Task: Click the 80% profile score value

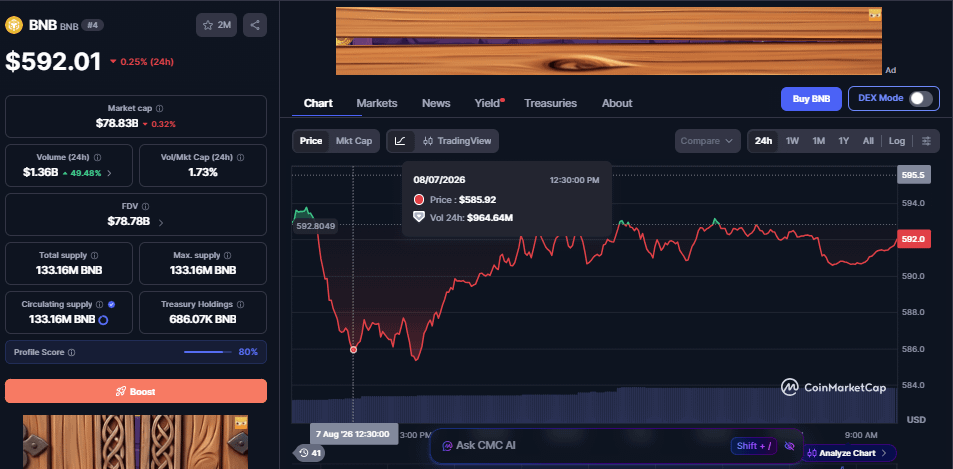Action: pyautogui.click(x=248, y=352)
